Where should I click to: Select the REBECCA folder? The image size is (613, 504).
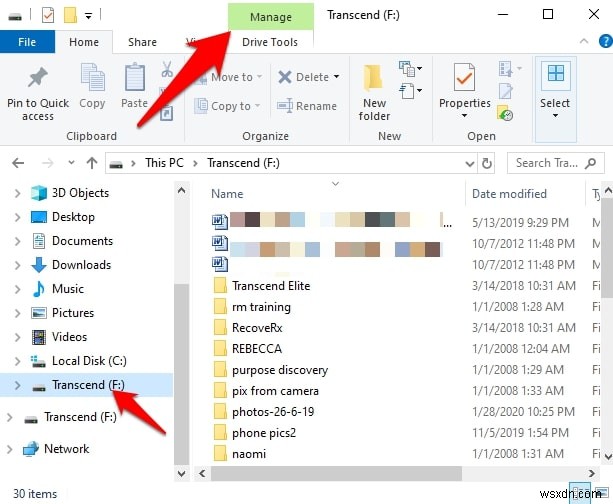[257, 349]
